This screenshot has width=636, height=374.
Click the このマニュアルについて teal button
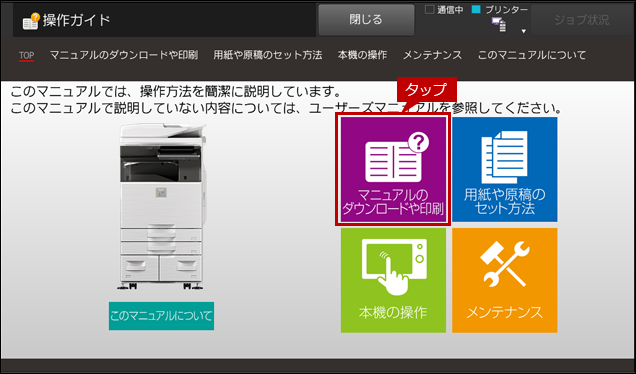[x=161, y=316]
